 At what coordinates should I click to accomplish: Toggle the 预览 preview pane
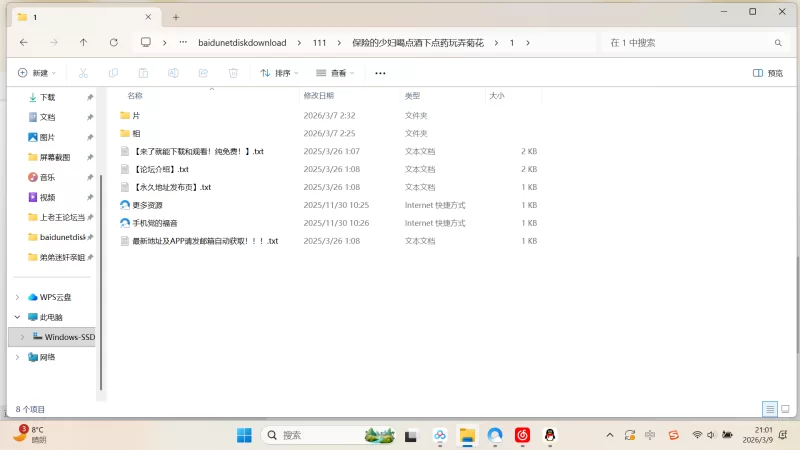click(x=767, y=73)
